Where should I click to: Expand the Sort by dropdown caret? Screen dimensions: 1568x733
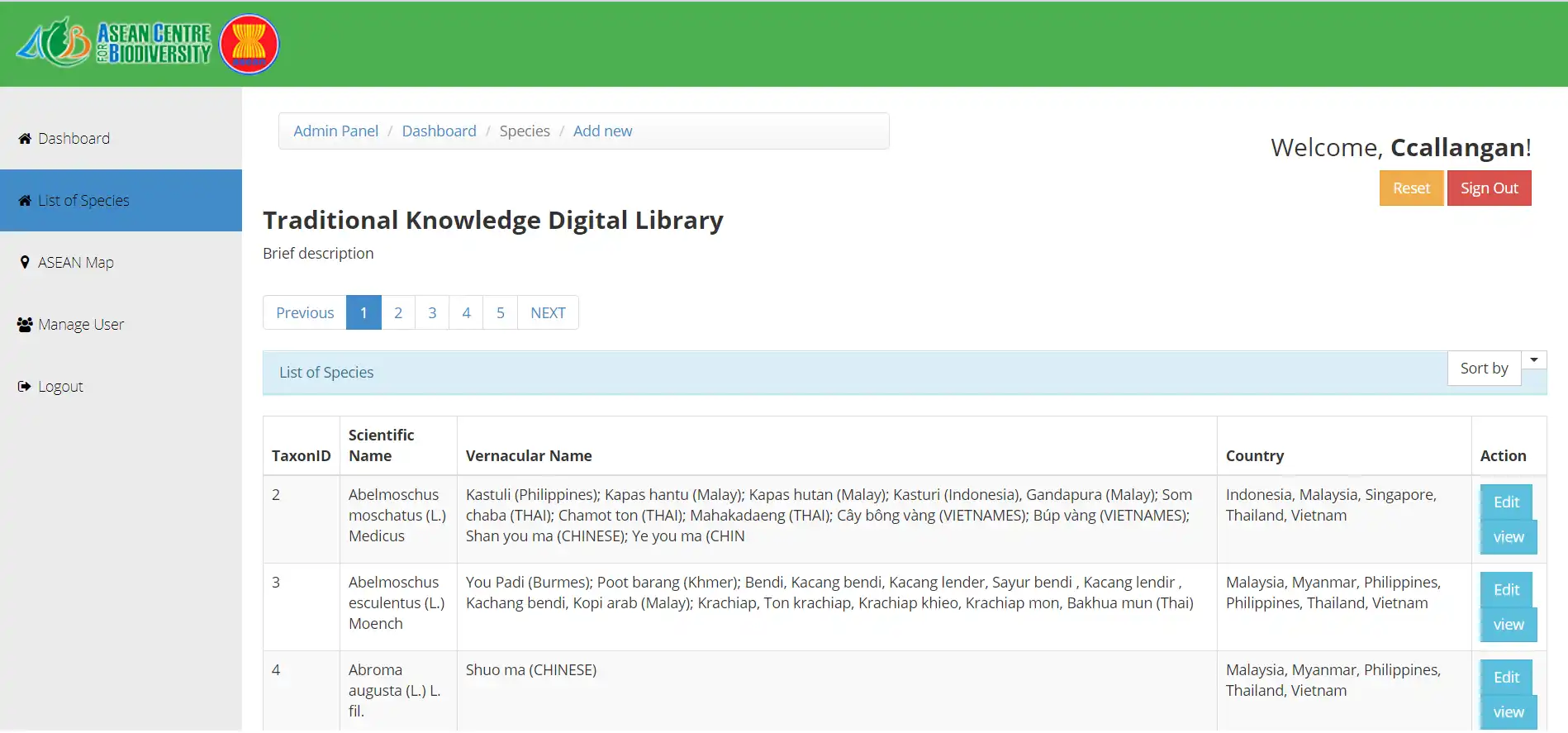click(x=1534, y=360)
